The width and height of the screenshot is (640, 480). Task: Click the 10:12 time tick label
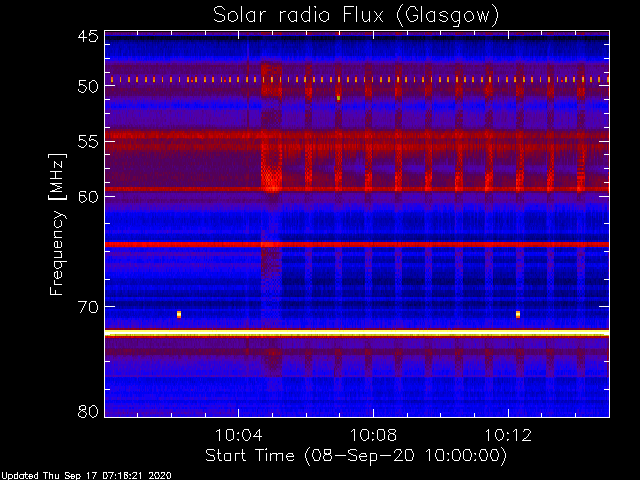point(508,435)
